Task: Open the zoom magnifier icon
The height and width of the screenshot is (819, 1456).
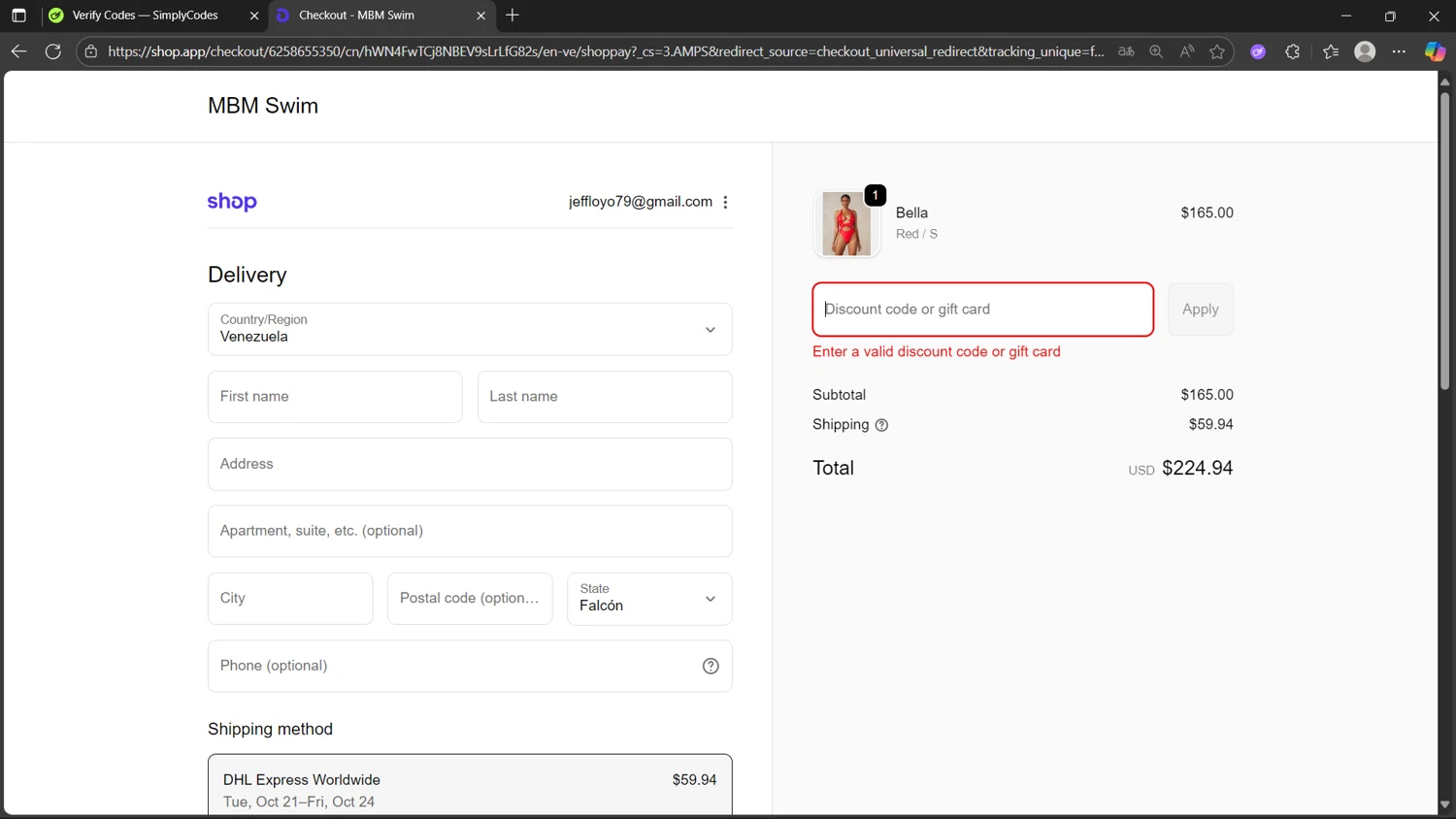Action: click(x=1156, y=51)
